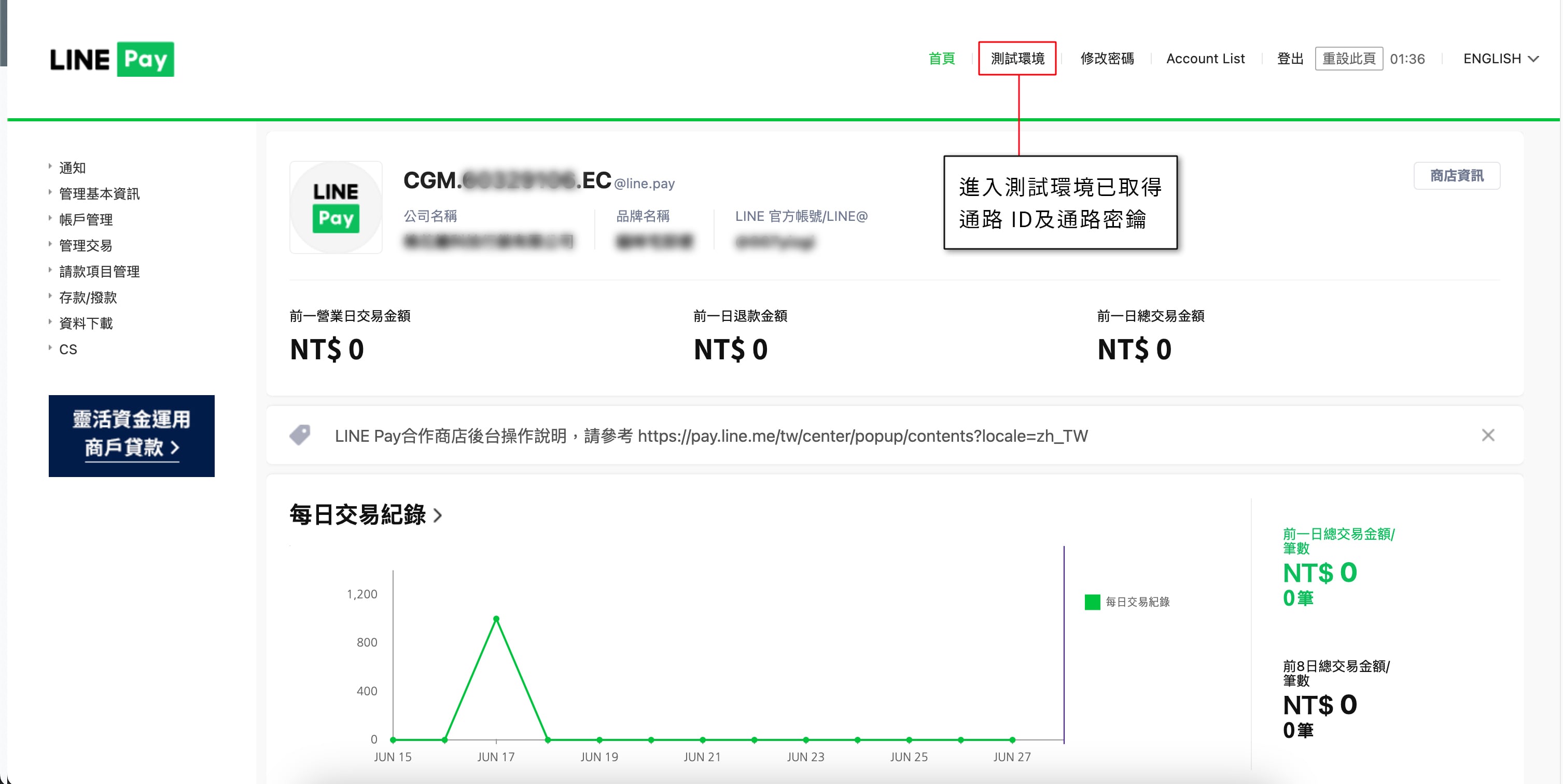Click the green 前一日總交易金額/筆數 text

pos(1338,541)
